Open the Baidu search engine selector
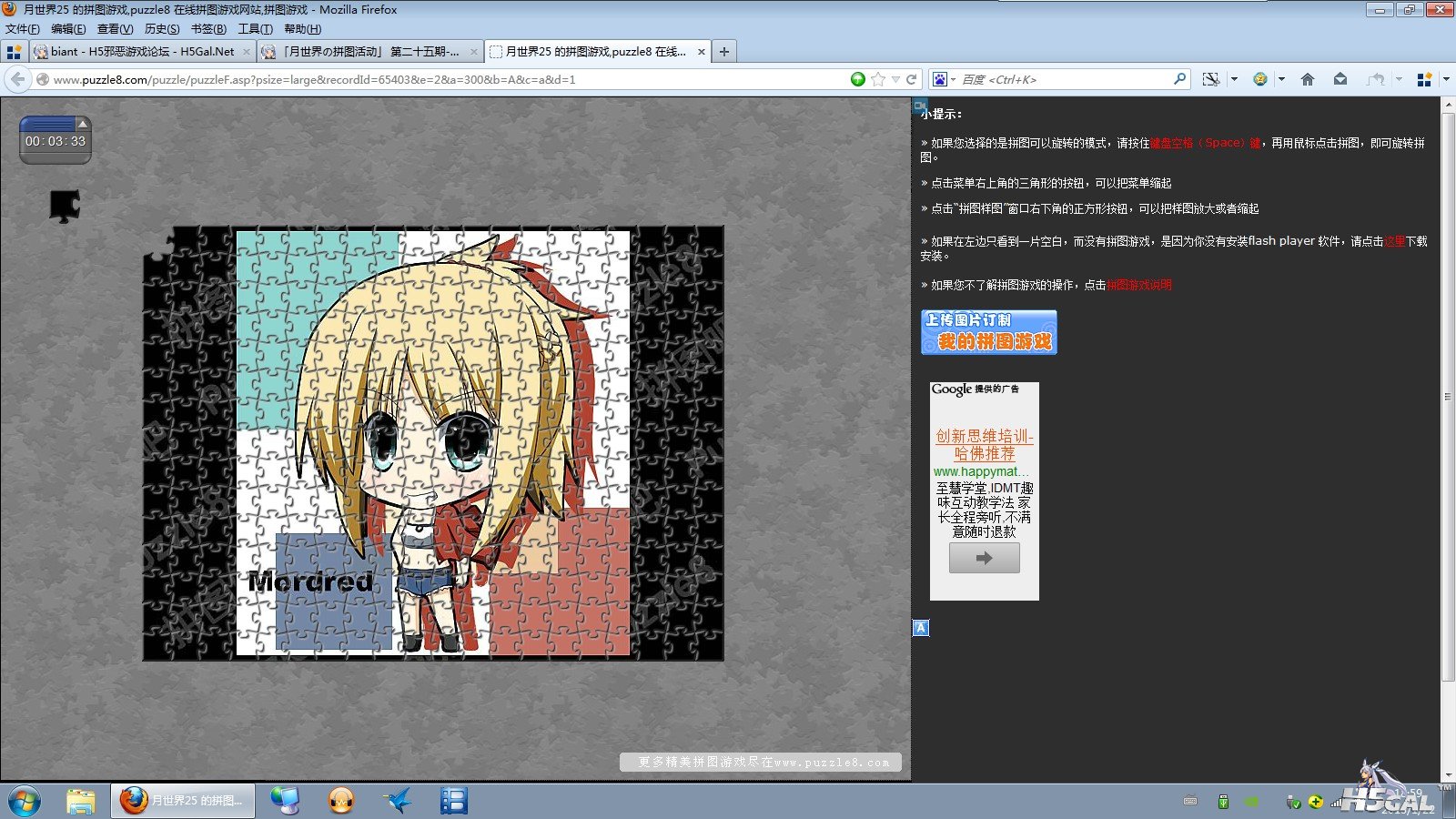 (x=944, y=79)
